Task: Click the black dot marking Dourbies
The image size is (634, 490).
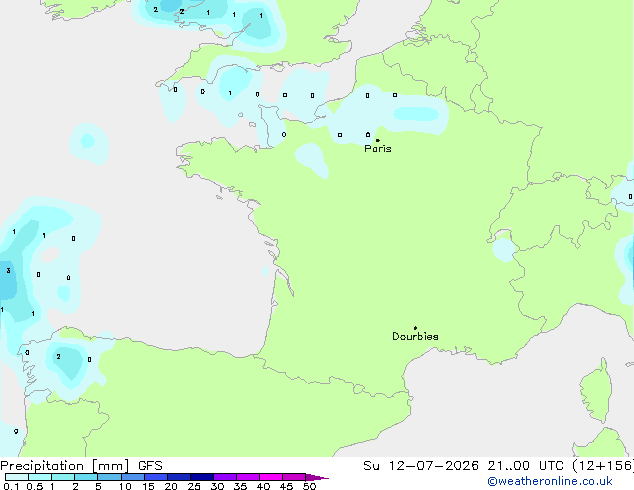Action: click(415, 328)
